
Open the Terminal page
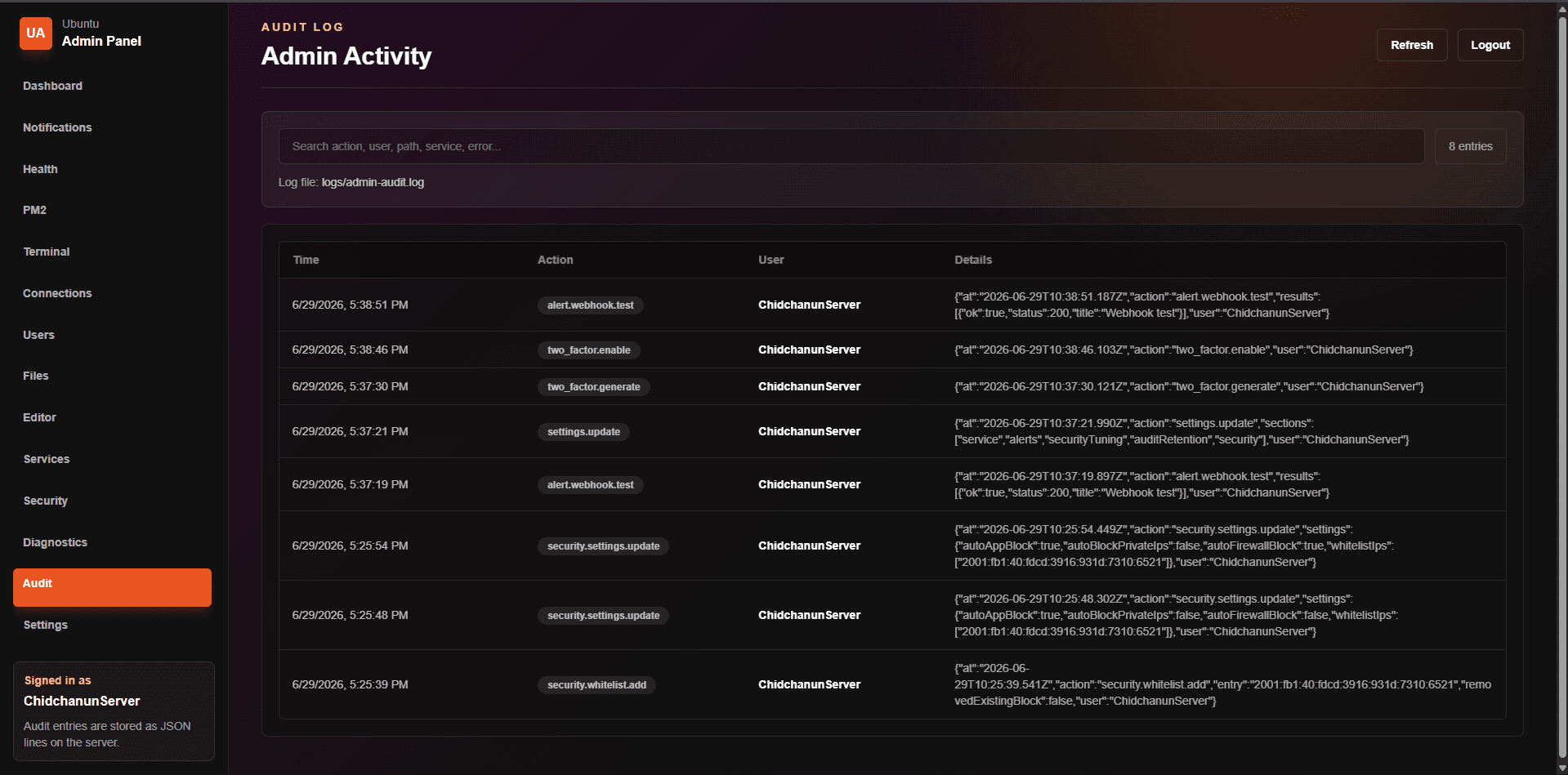(x=47, y=252)
